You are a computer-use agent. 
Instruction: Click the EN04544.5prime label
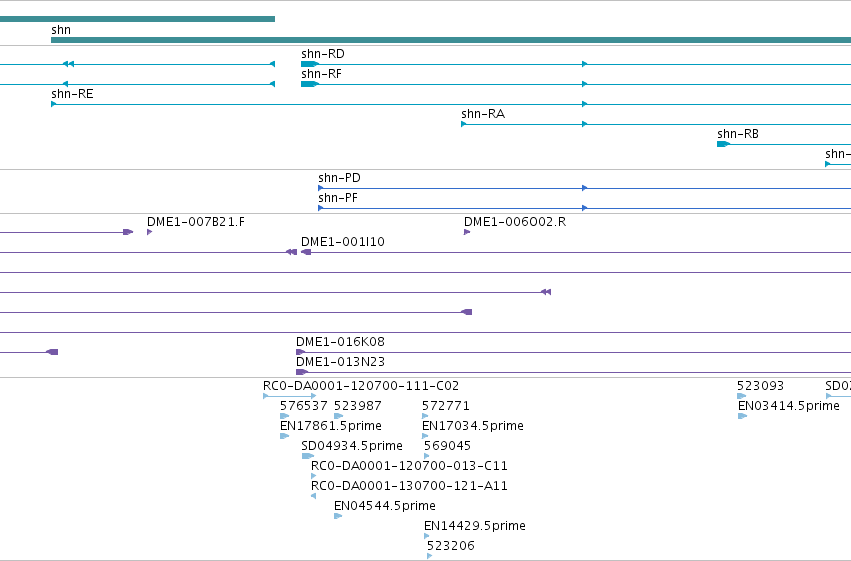pos(385,506)
